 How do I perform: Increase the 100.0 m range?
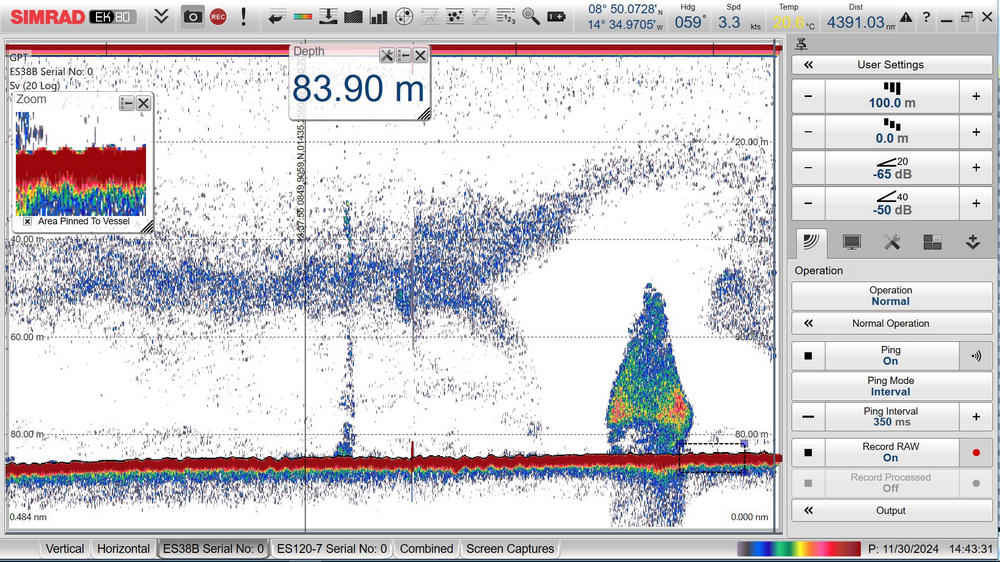coord(976,96)
